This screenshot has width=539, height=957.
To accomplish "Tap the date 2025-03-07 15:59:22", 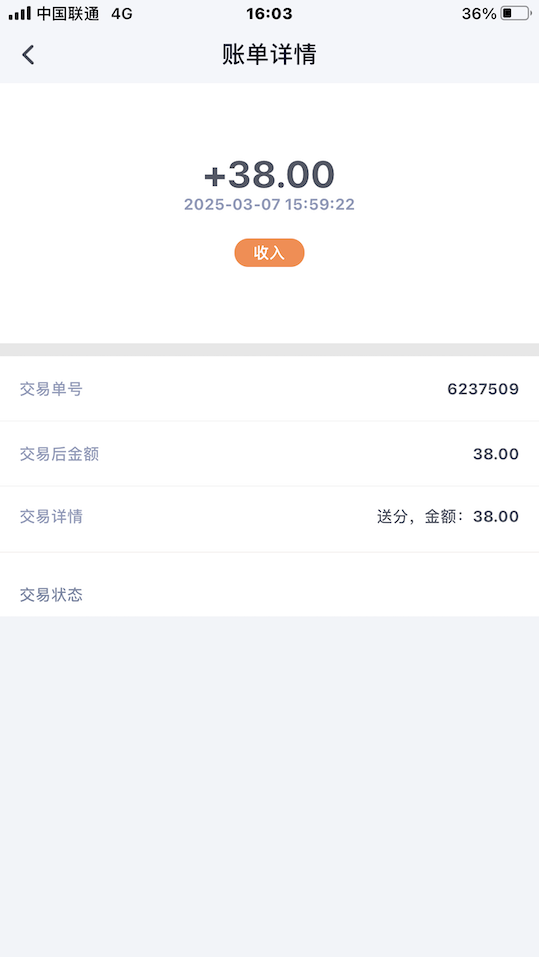I will (x=269, y=204).
